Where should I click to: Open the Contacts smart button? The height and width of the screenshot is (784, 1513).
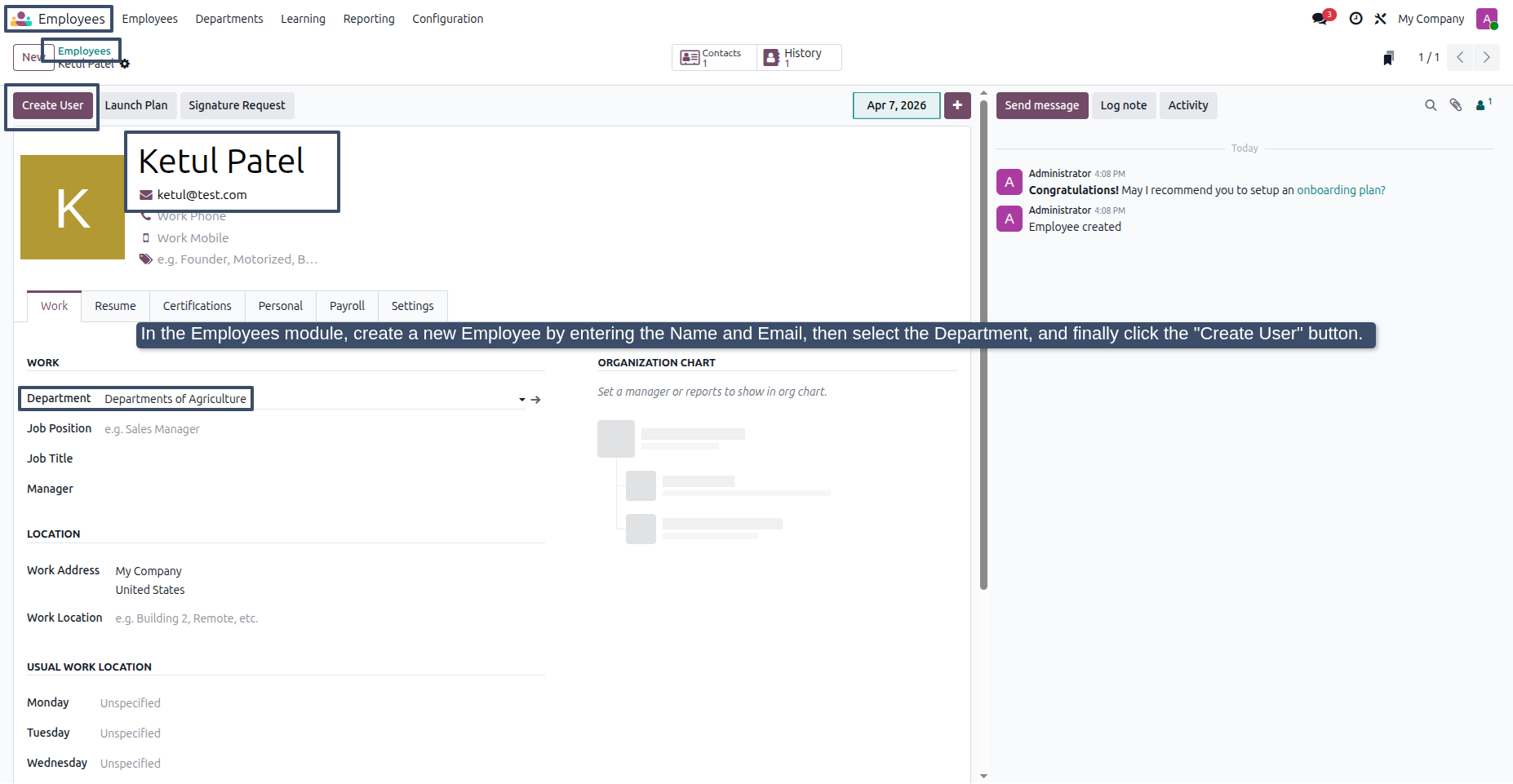pos(714,58)
